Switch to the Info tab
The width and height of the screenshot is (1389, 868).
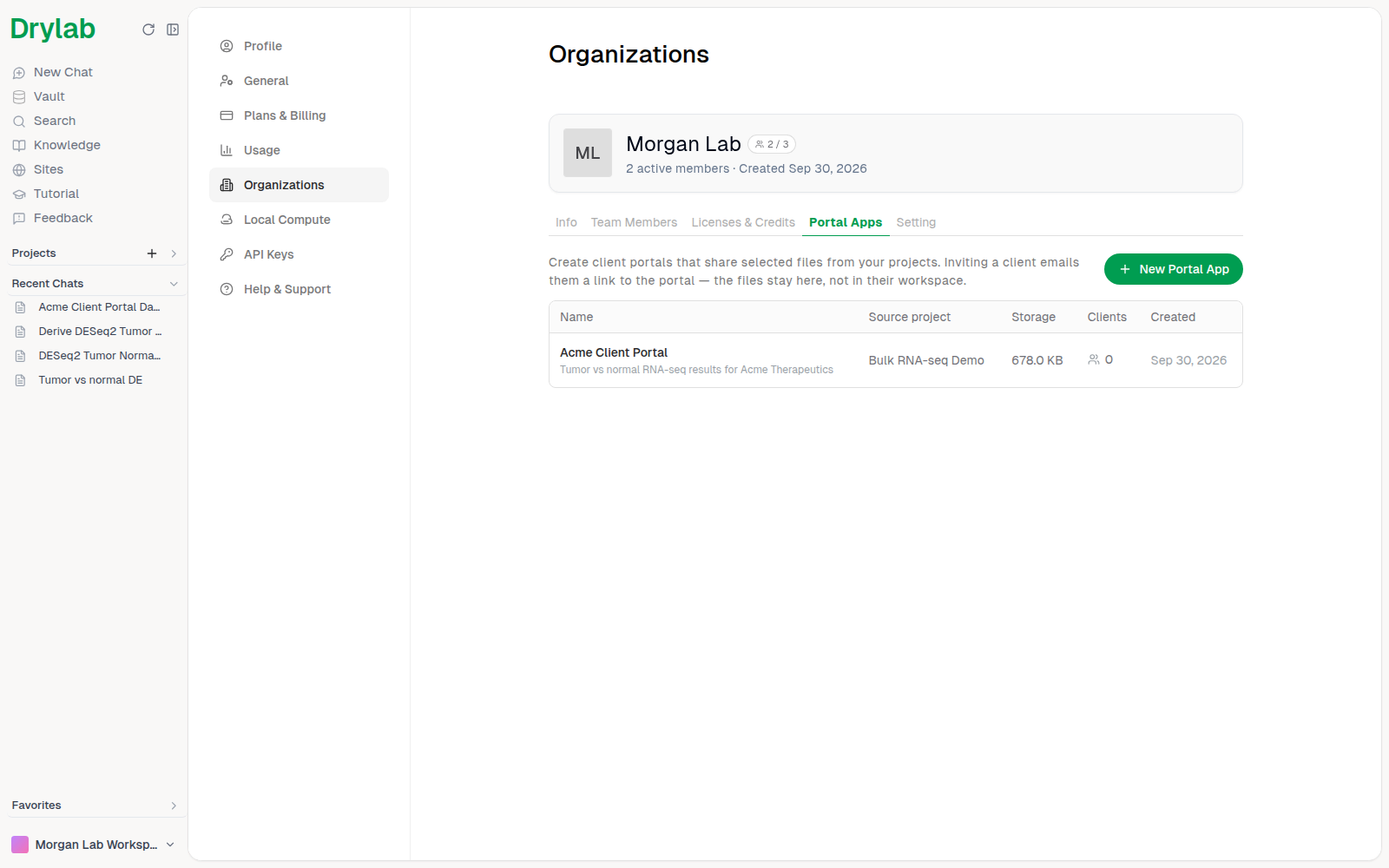tap(566, 222)
